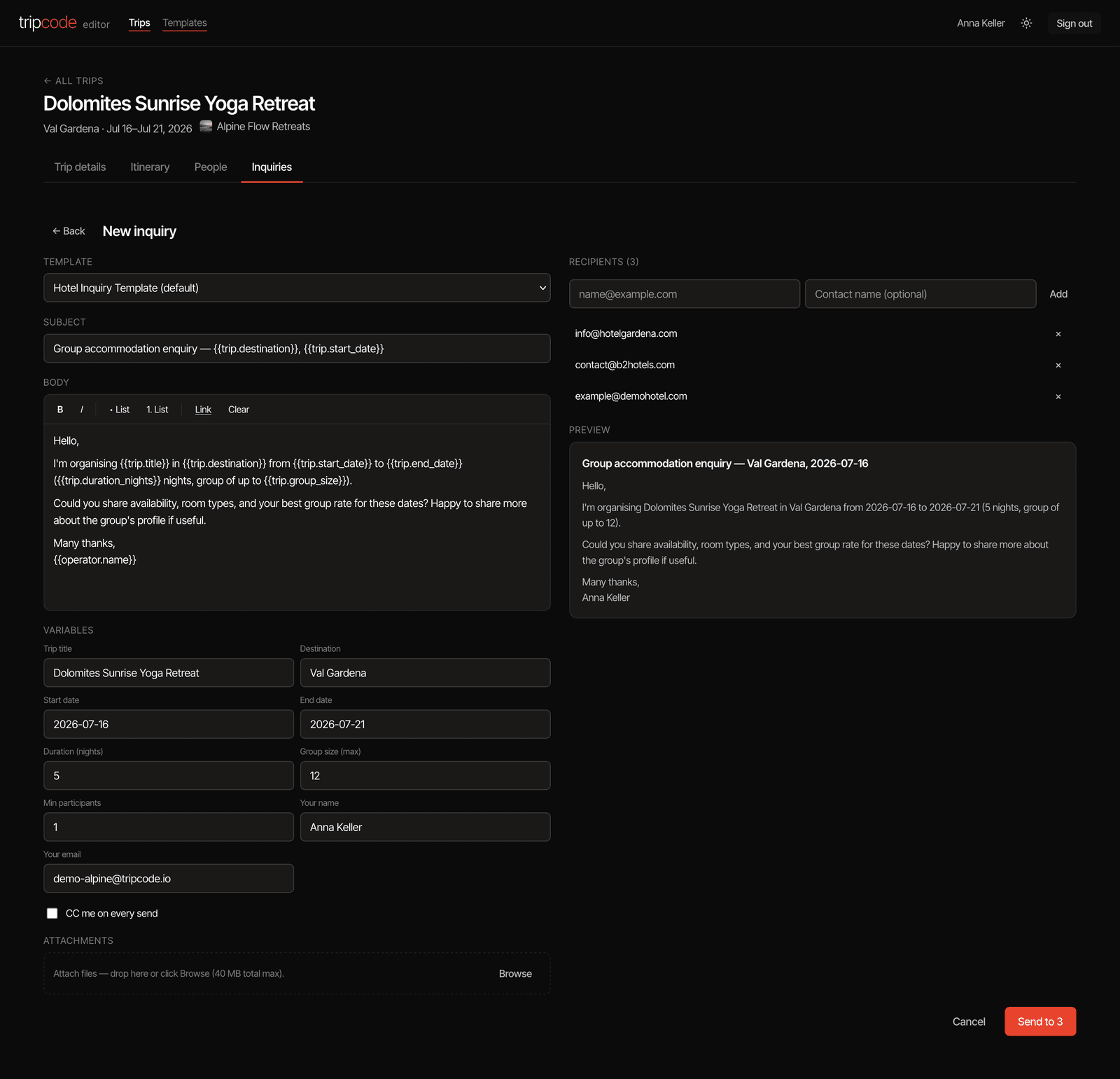1120x1079 pixels.
Task: Click 'Many thanks,' in the preview
Action: pyautogui.click(x=610, y=582)
